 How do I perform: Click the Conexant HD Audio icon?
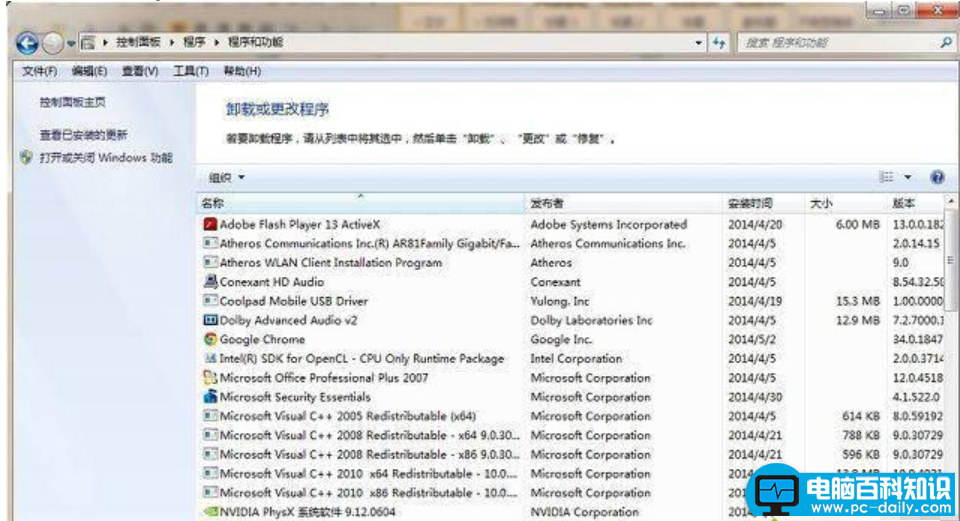[x=210, y=282]
